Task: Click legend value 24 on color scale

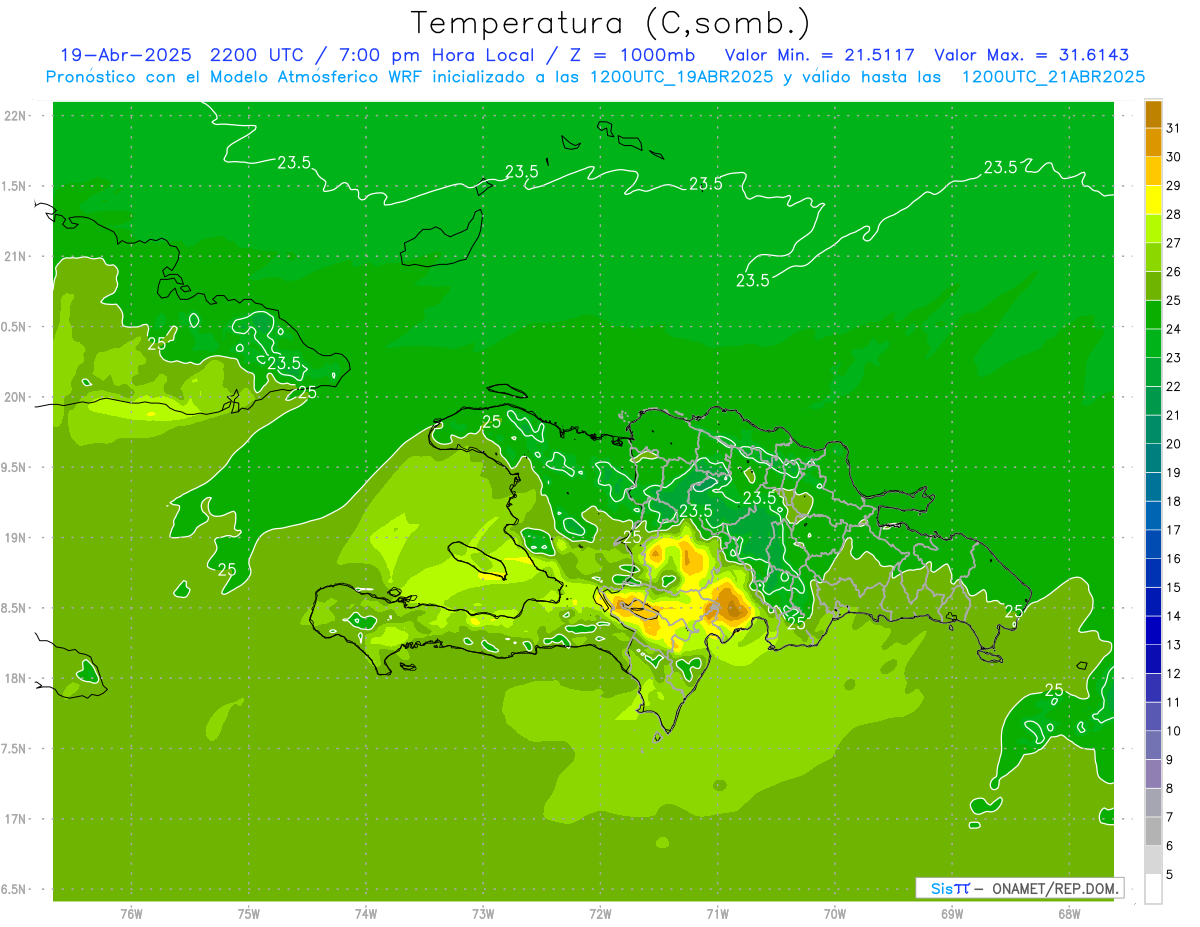Action: click(1173, 329)
